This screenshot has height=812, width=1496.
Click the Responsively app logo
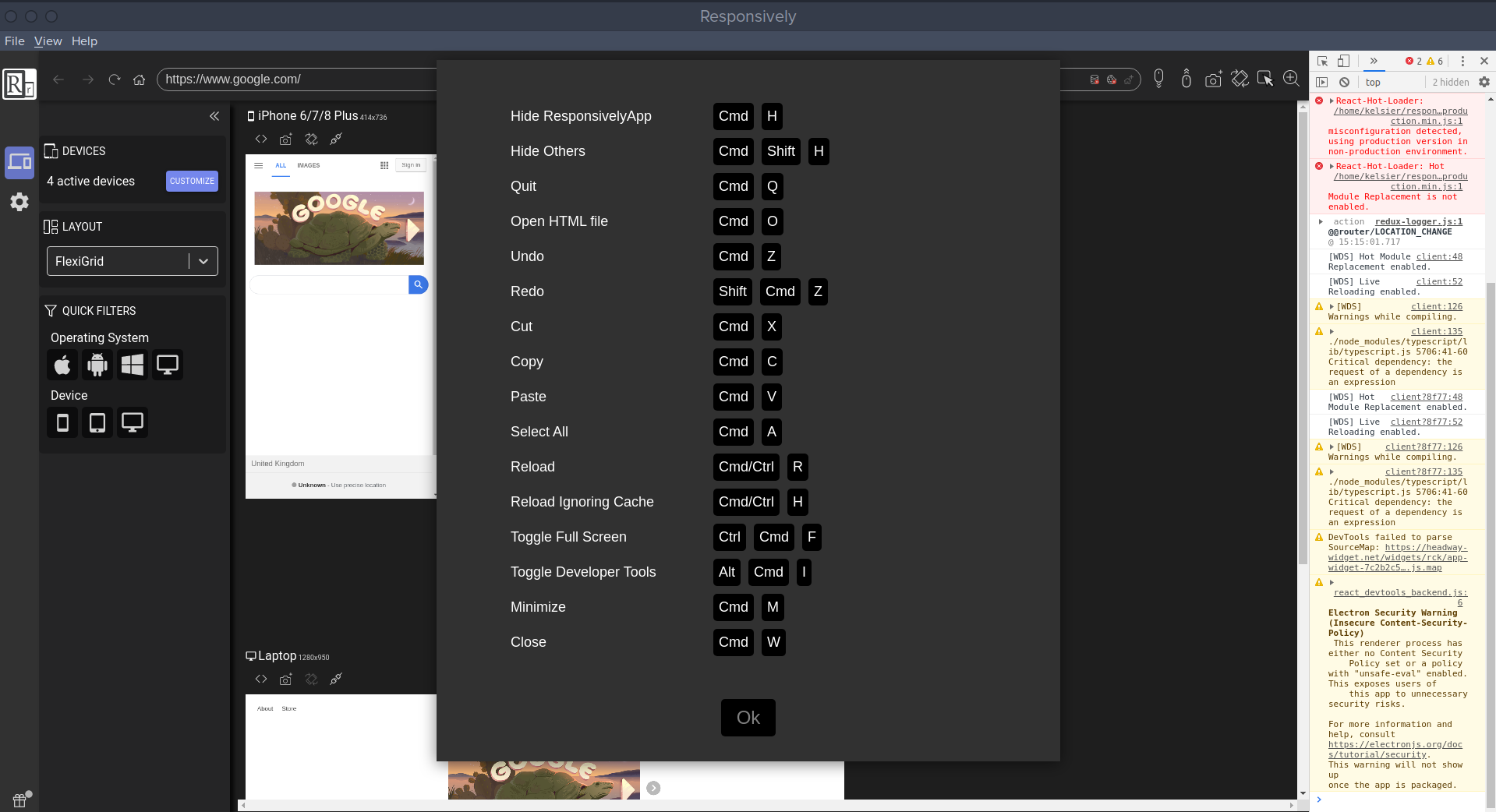coord(19,83)
